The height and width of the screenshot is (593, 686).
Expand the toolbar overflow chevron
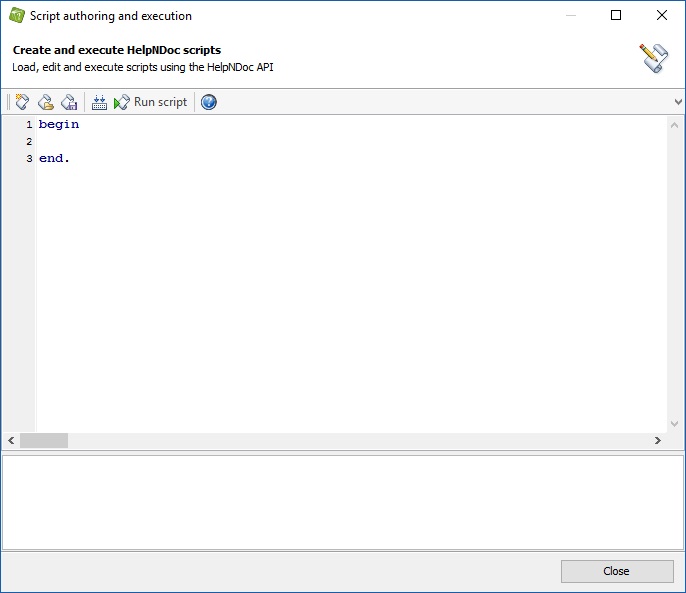[678, 102]
